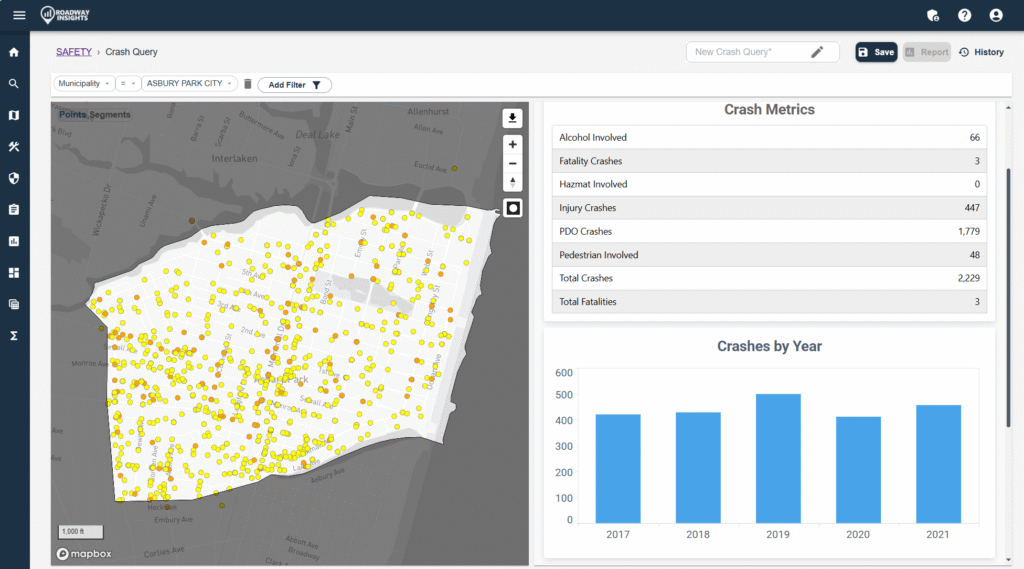This screenshot has width=1024, height=569.
Task: Click the sigma summation icon in sidebar
Action: coord(14,335)
